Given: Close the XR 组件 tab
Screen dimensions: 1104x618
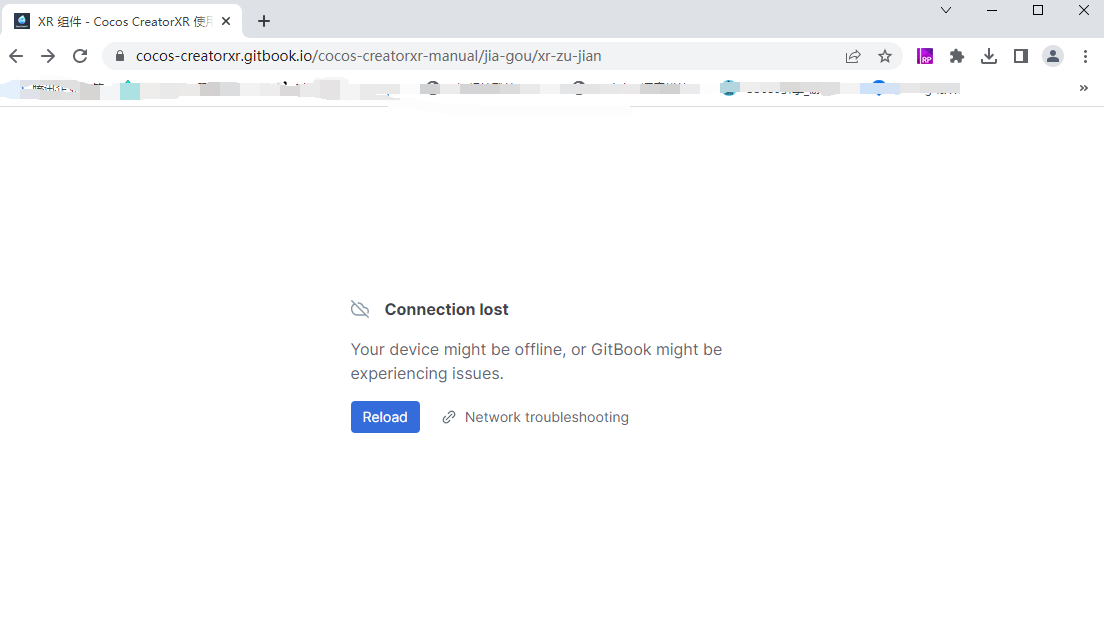Looking at the screenshot, I should 226,21.
